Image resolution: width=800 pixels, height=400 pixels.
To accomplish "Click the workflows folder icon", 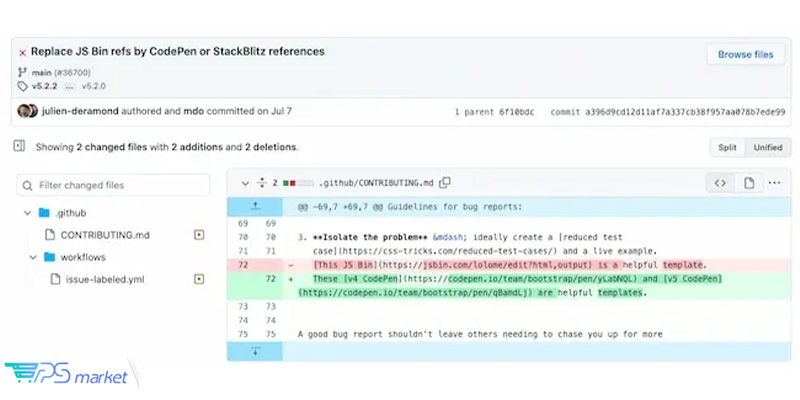I will point(49,257).
